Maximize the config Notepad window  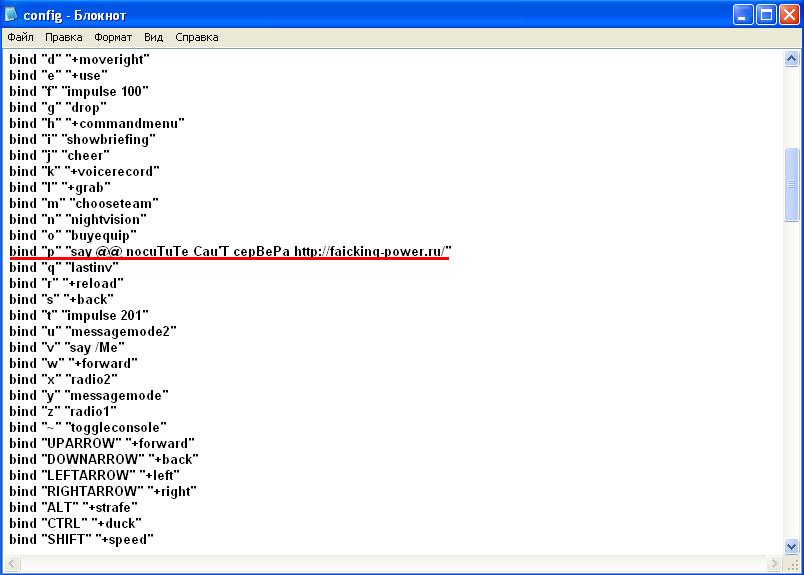click(x=764, y=14)
